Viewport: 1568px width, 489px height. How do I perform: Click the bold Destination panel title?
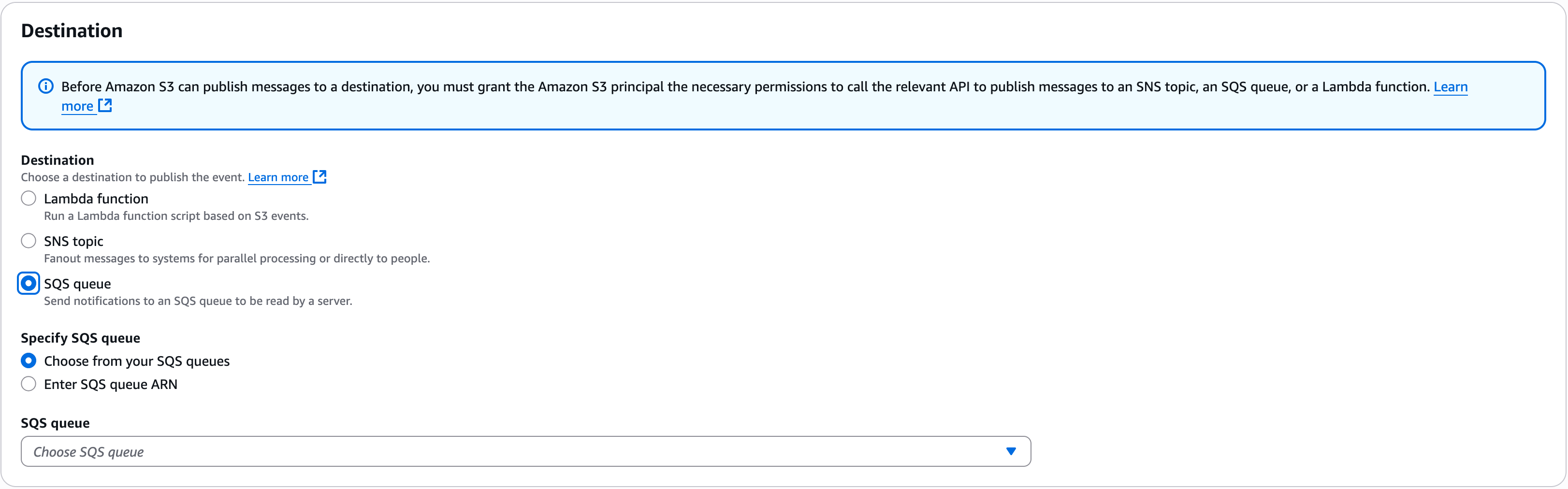point(72,31)
